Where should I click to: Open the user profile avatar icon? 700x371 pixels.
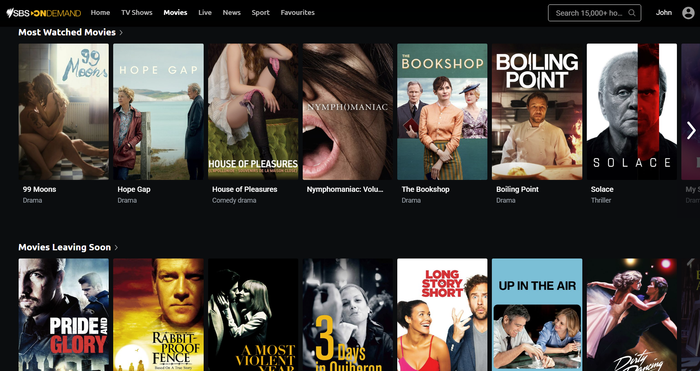[x=688, y=13]
